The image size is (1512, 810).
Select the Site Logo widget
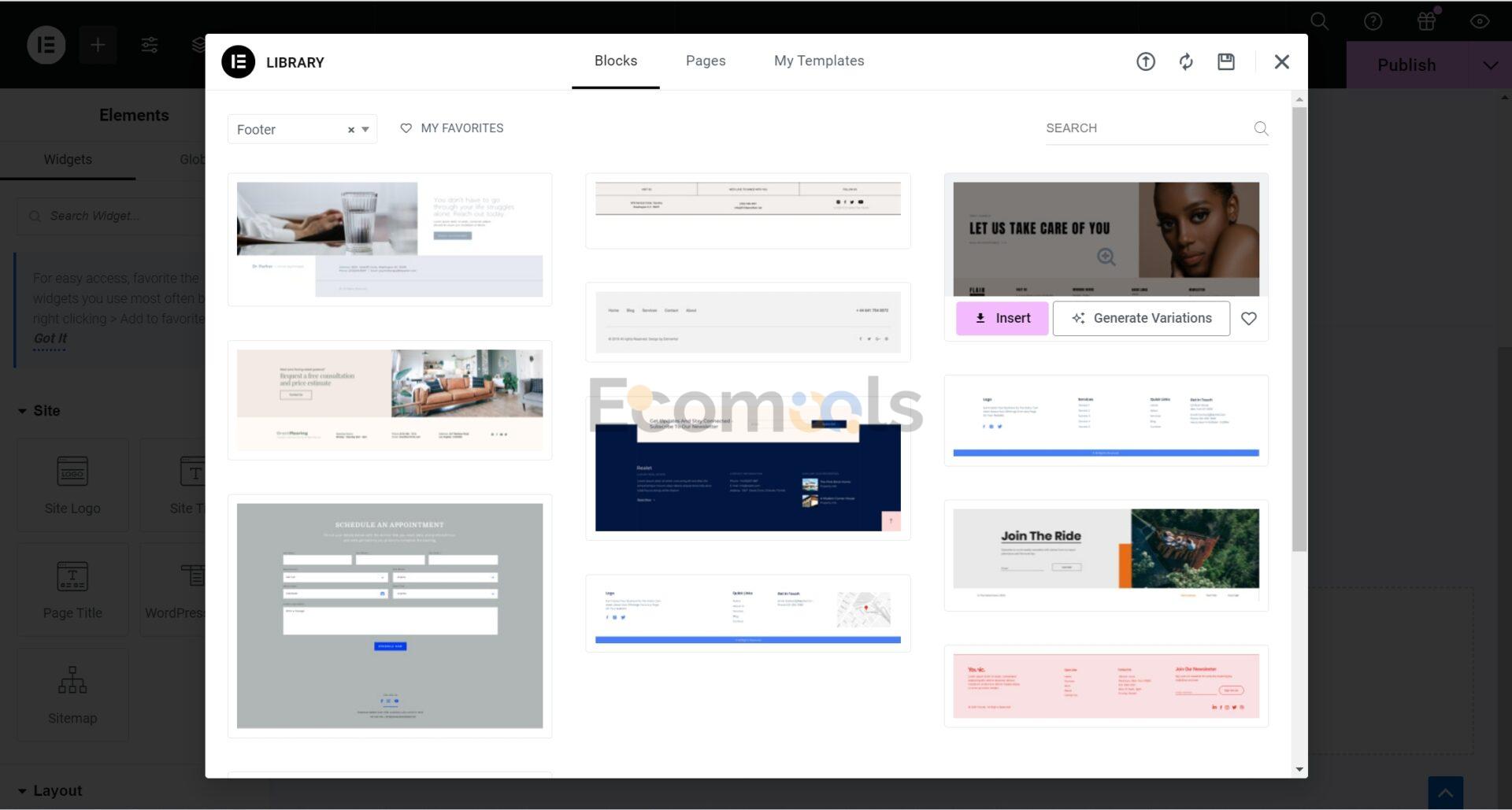tap(72, 485)
